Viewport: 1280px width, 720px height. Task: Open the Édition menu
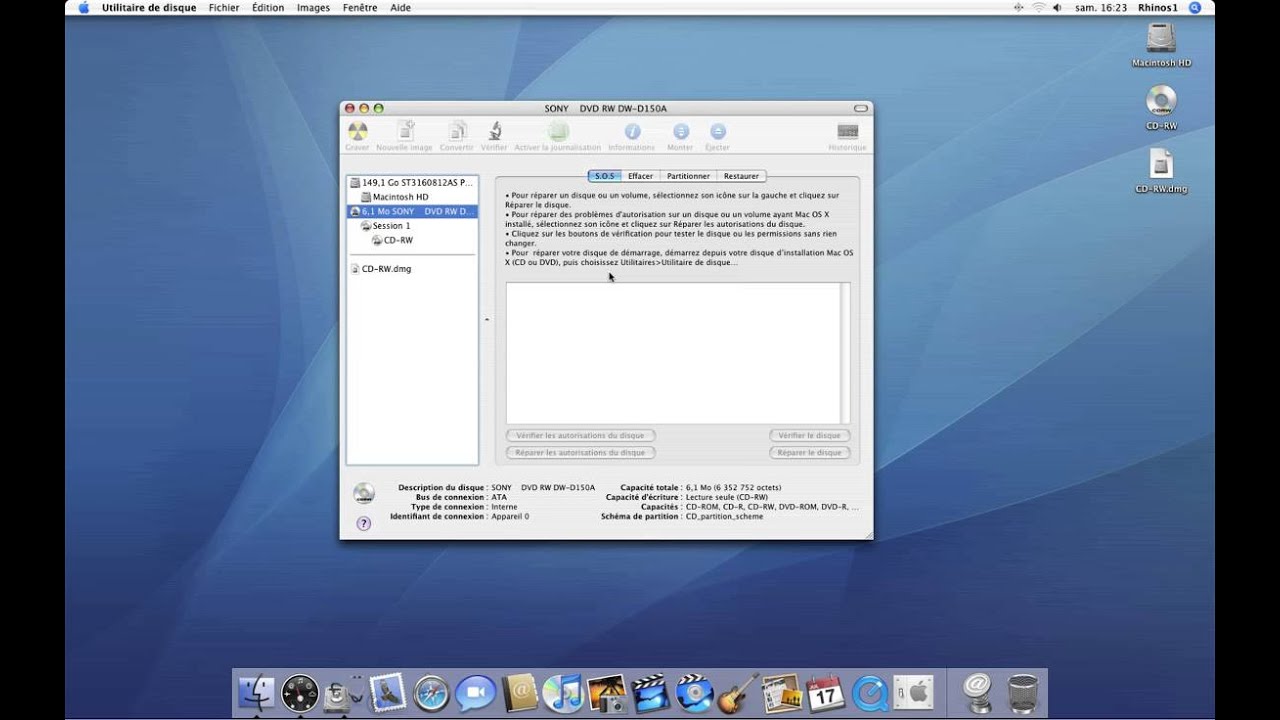pyautogui.click(x=268, y=7)
